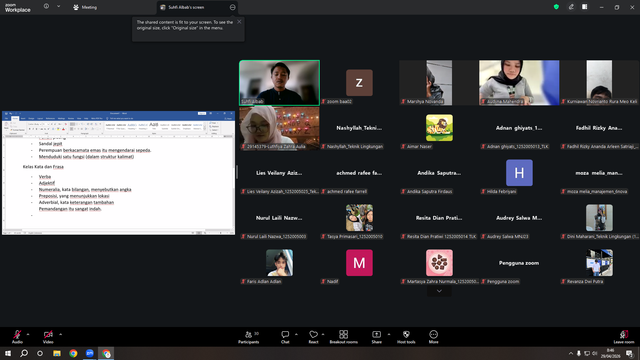Click 'Pemandangan itu sangat indah.' line in shared Word

click(x=70, y=209)
